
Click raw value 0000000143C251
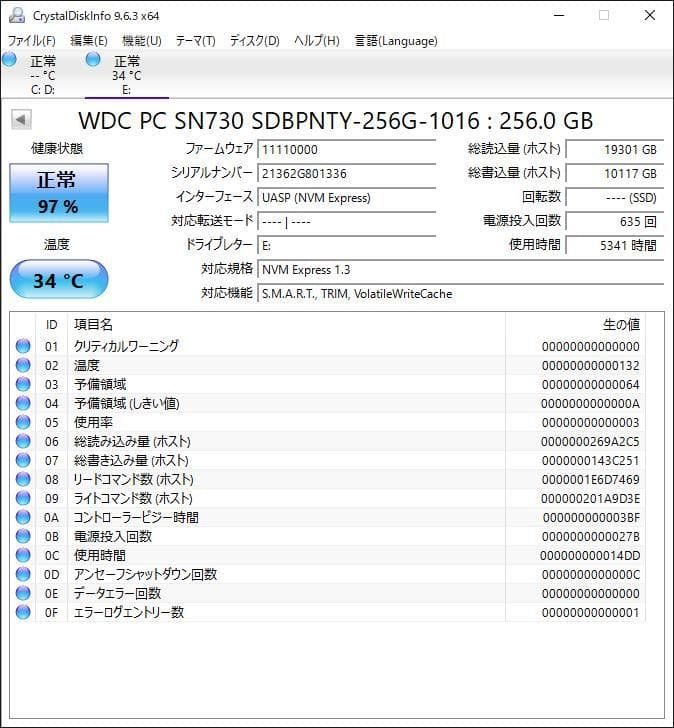tap(590, 461)
